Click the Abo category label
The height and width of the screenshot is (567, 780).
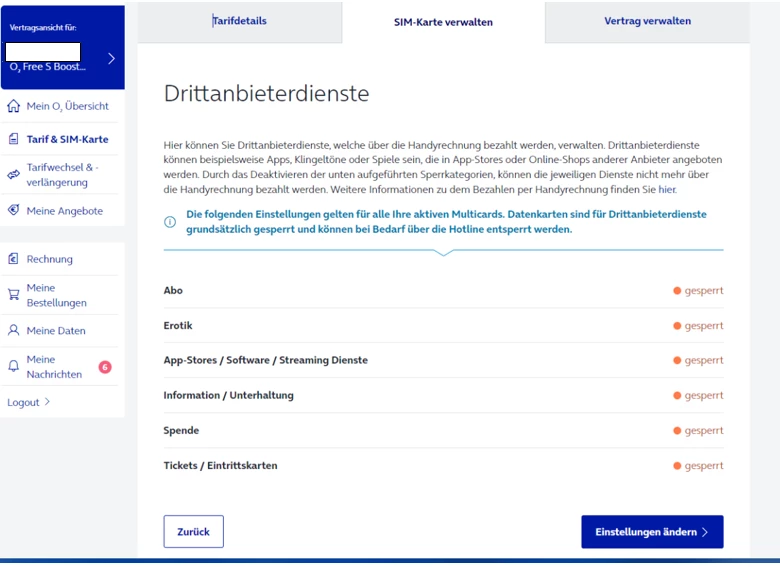click(x=173, y=290)
